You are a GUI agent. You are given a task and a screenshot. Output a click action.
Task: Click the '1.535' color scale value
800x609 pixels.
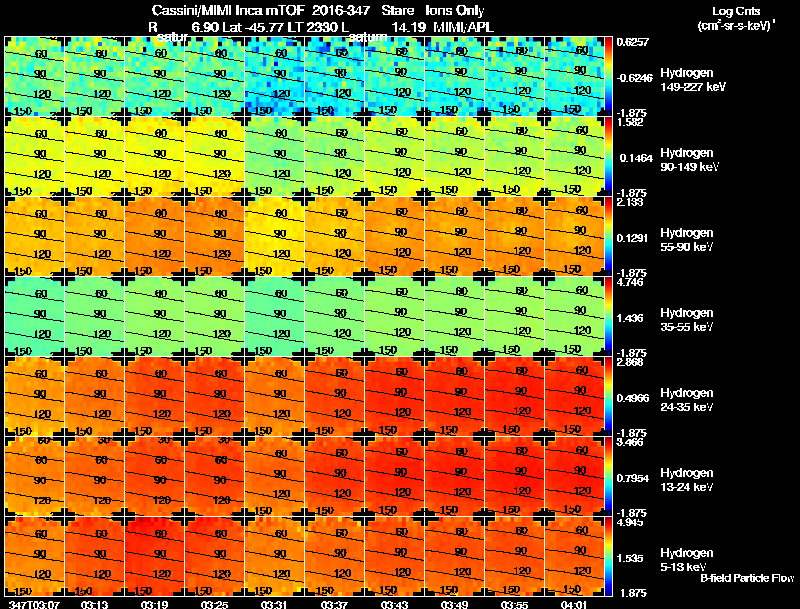[631, 559]
